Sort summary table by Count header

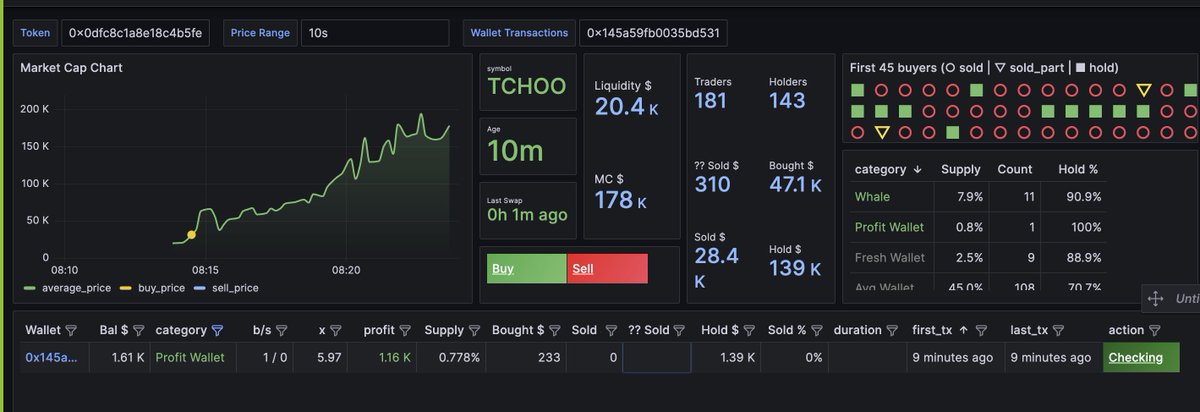1014,170
